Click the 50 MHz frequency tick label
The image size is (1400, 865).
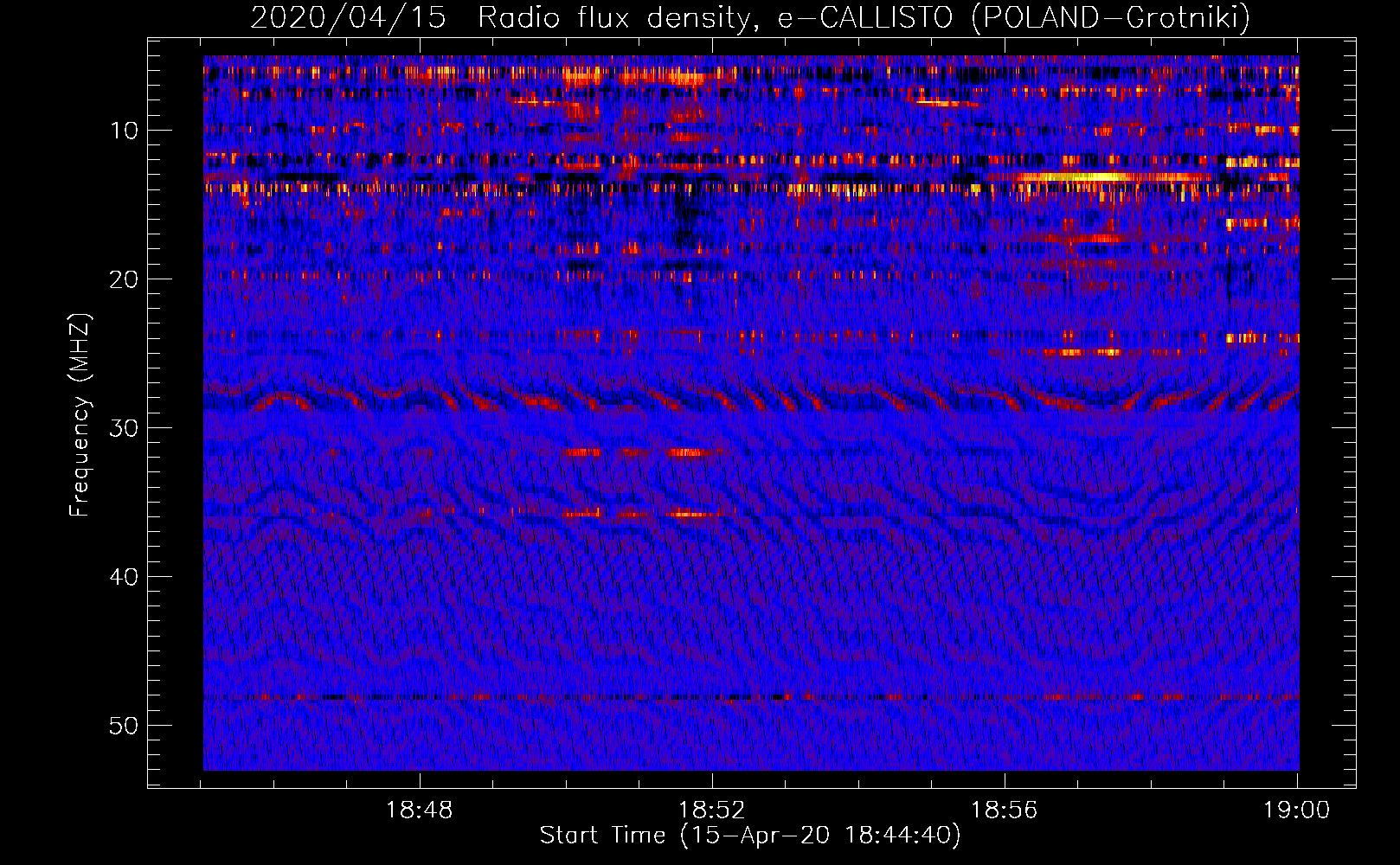pos(125,726)
